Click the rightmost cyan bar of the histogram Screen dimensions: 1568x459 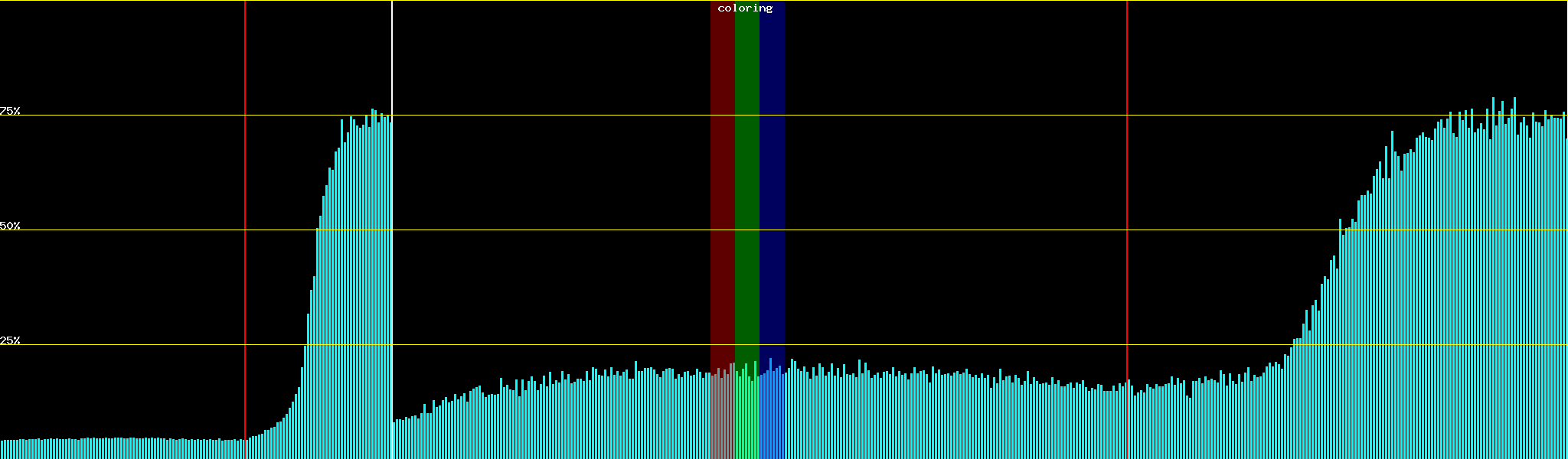coord(1566,306)
